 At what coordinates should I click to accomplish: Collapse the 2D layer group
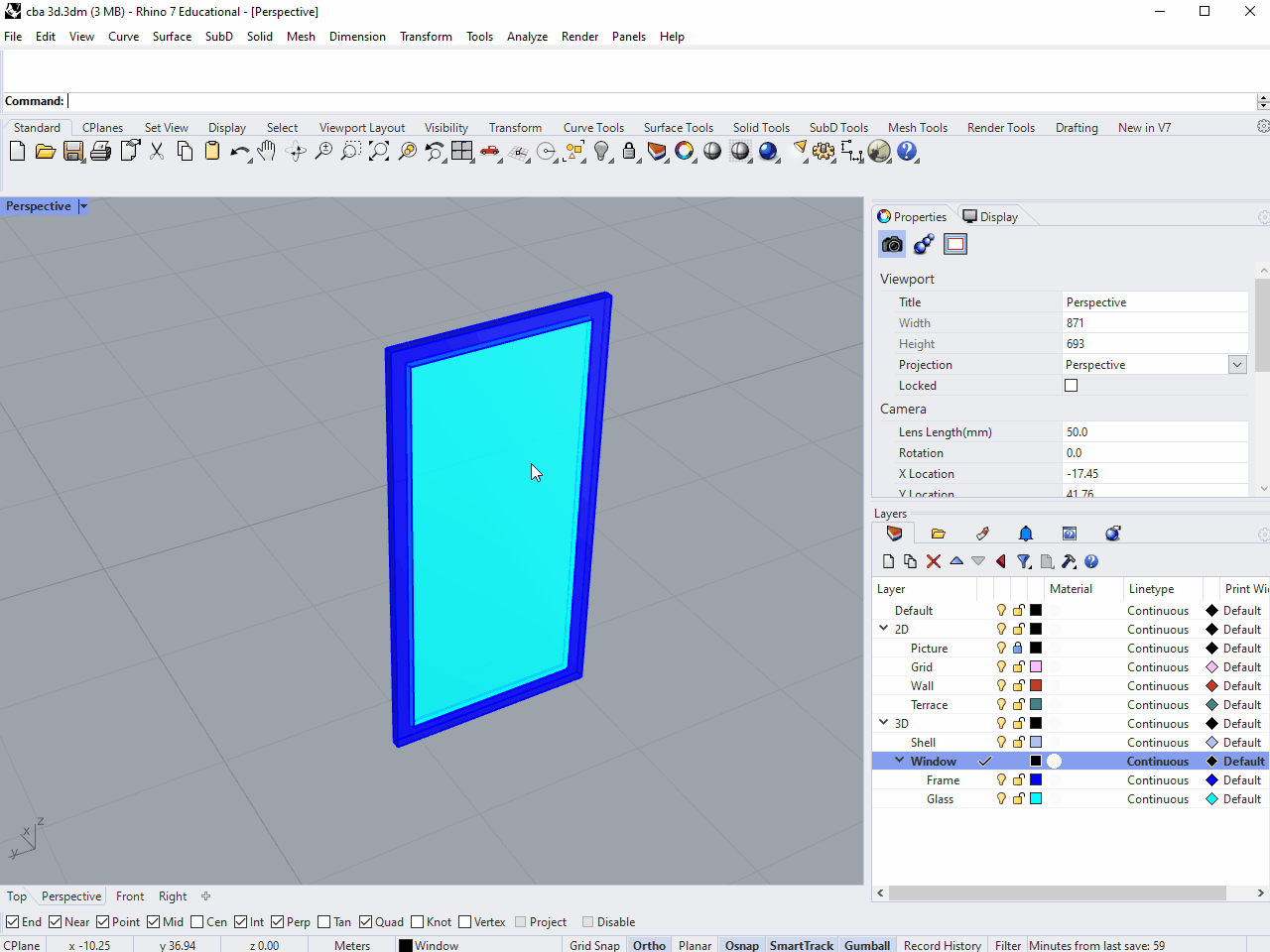tap(884, 629)
